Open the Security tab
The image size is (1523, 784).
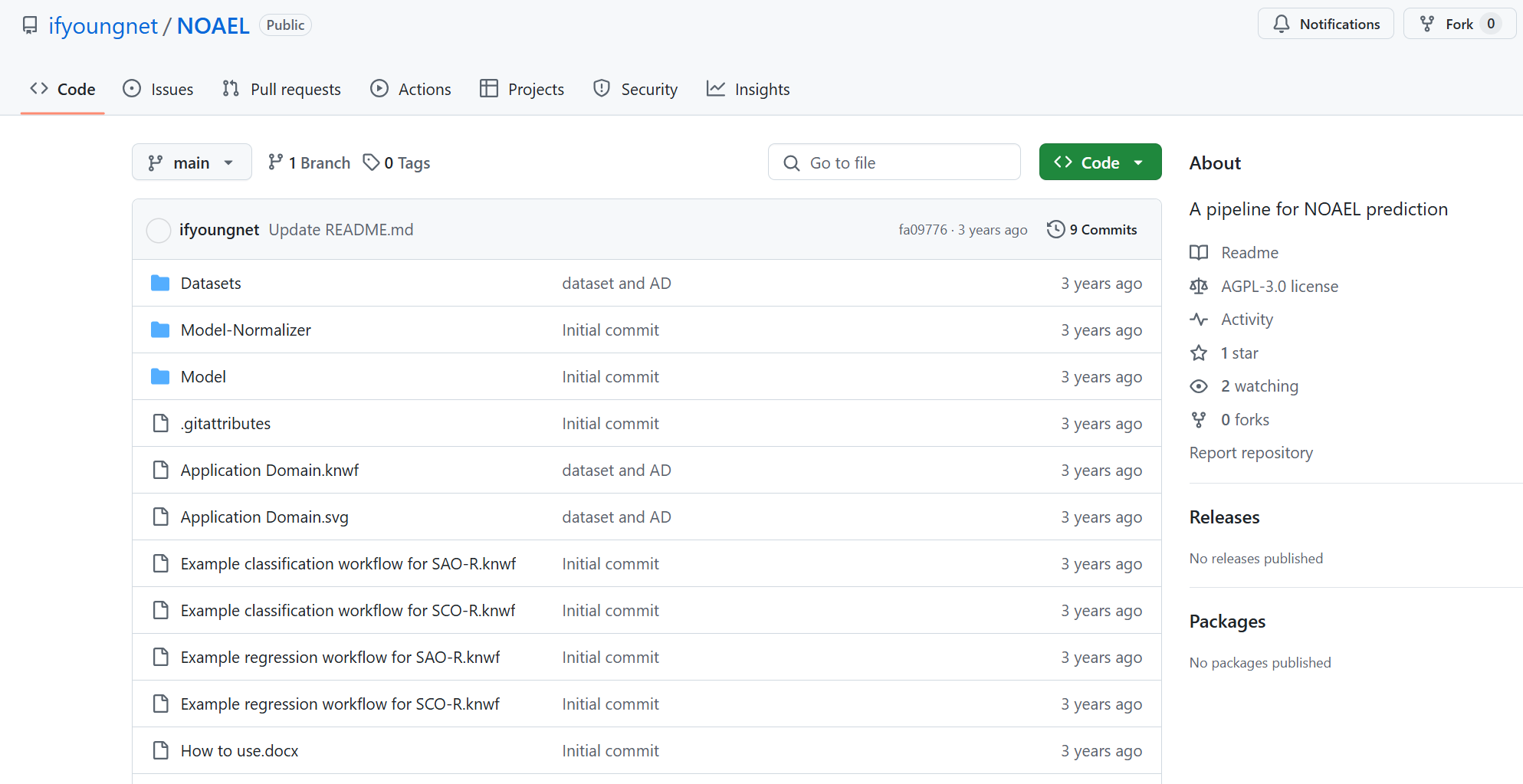635,89
